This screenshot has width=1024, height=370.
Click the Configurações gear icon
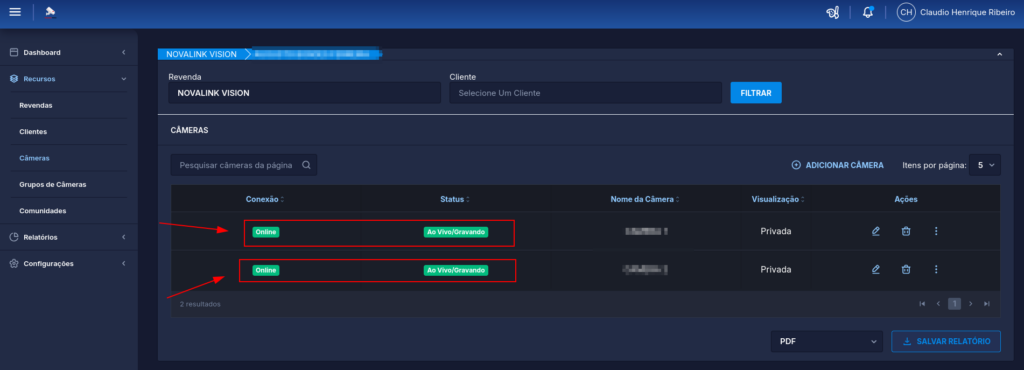click(x=14, y=264)
